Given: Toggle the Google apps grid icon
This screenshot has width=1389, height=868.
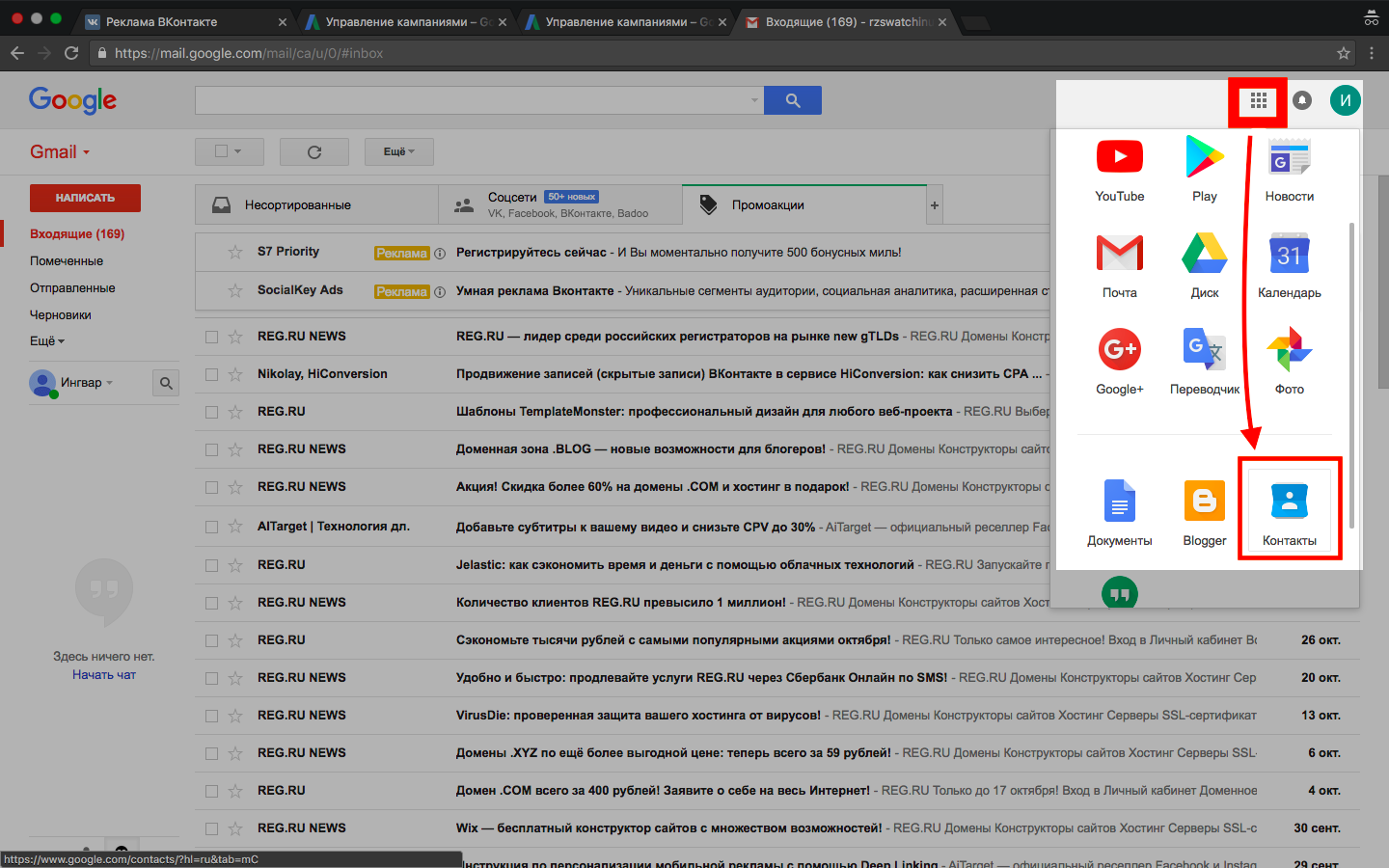Looking at the screenshot, I should point(1258,100).
